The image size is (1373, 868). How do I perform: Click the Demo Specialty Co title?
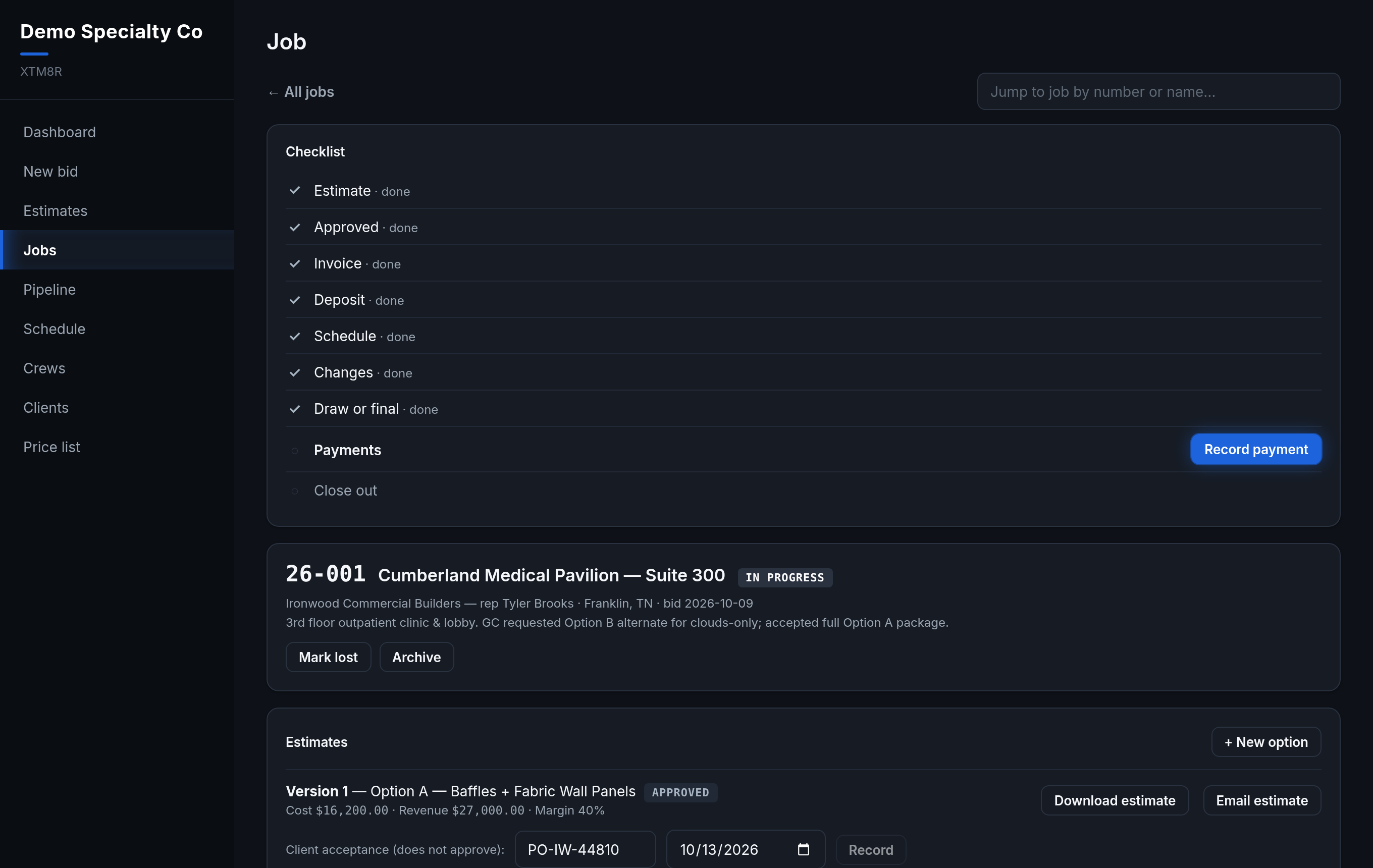point(111,31)
